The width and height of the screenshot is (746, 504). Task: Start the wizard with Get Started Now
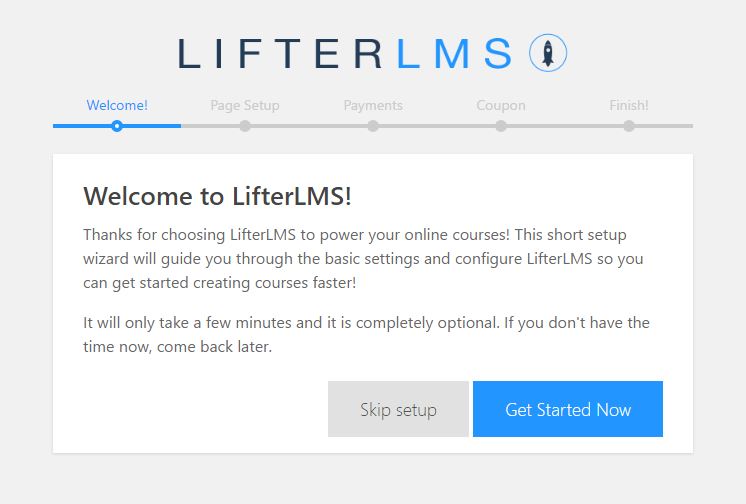click(x=568, y=409)
